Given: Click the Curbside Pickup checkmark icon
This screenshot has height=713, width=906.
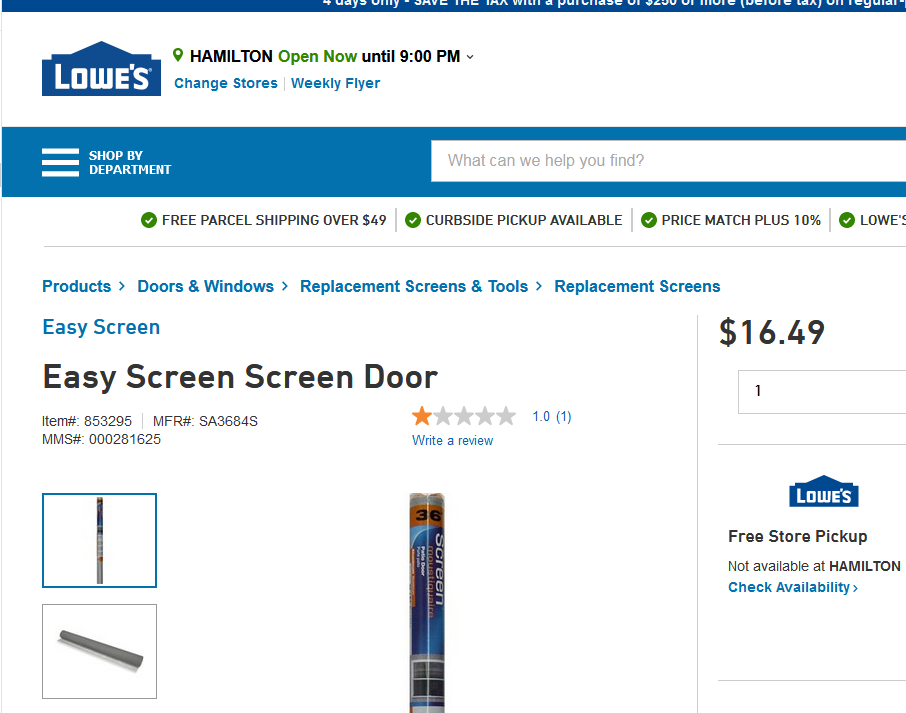Looking at the screenshot, I should [413, 220].
